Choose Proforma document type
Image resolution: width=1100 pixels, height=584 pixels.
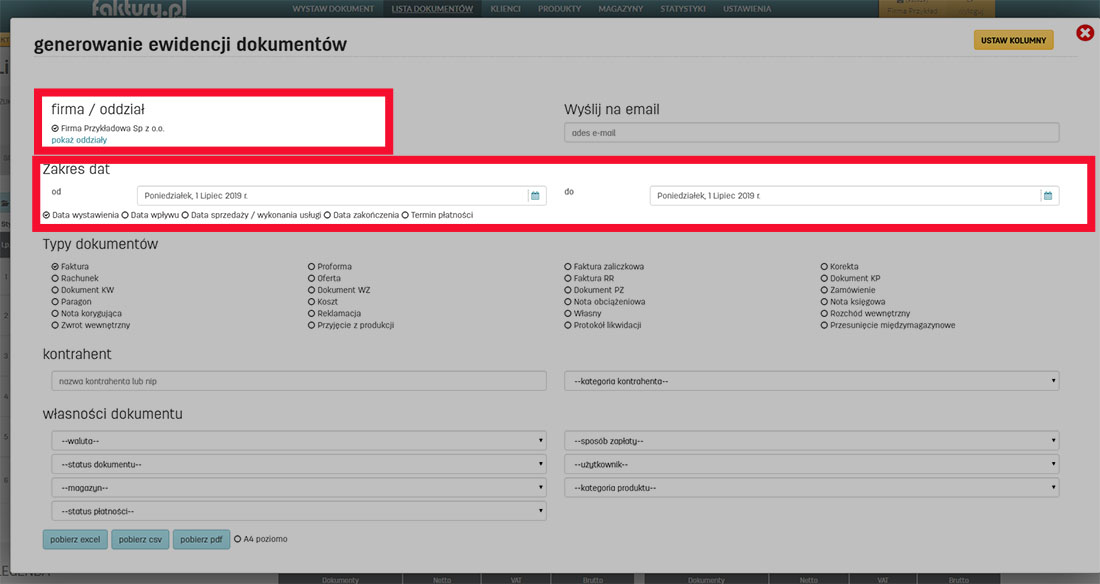(312, 267)
